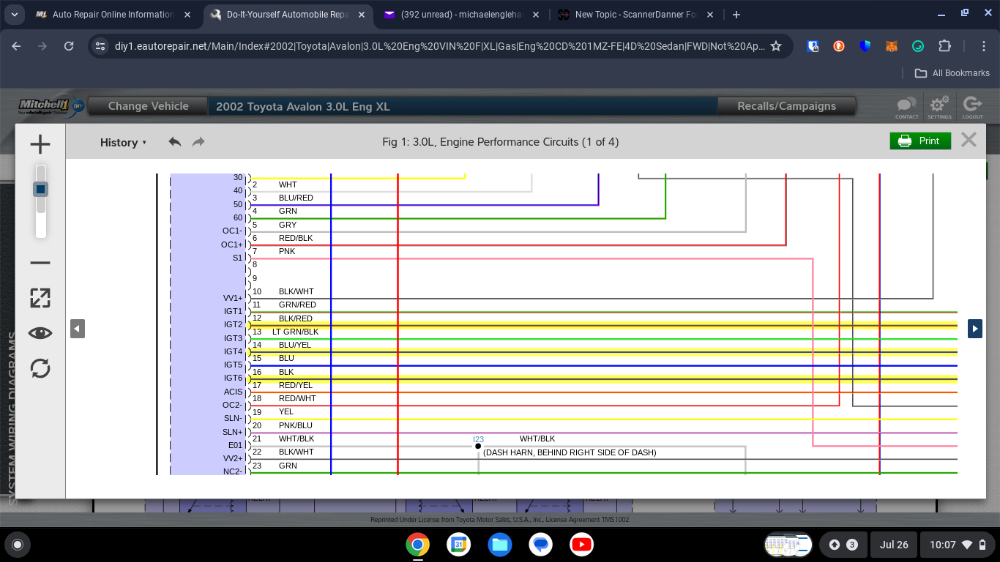Open the 10:07 status tray
This screenshot has height=562, width=1000.
point(958,545)
